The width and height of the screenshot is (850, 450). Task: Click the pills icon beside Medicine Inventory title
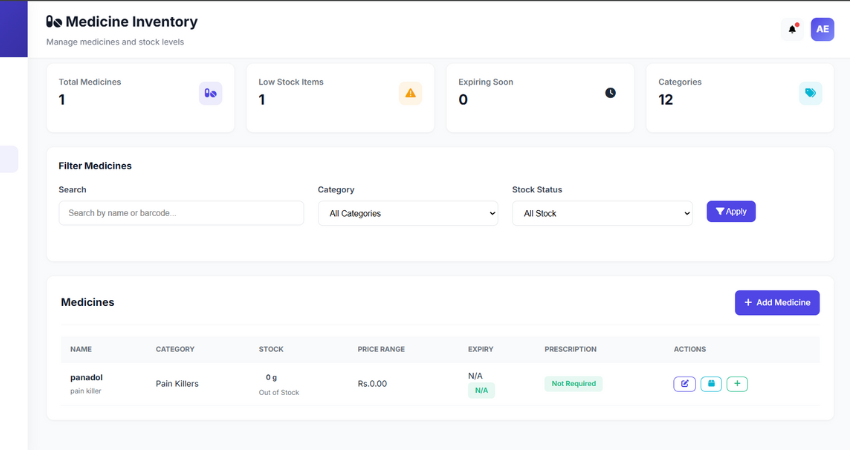(x=54, y=22)
